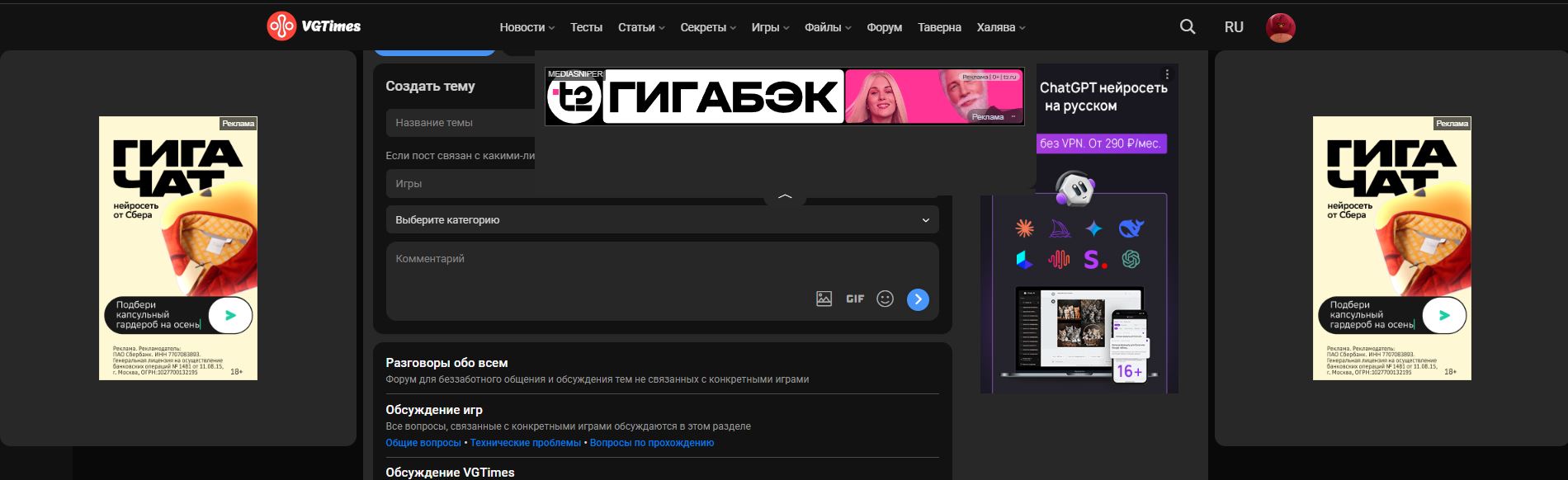Open 'Технические проблемы' link
This screenshot has height=480, width=1568.
[x=526, y=443]
